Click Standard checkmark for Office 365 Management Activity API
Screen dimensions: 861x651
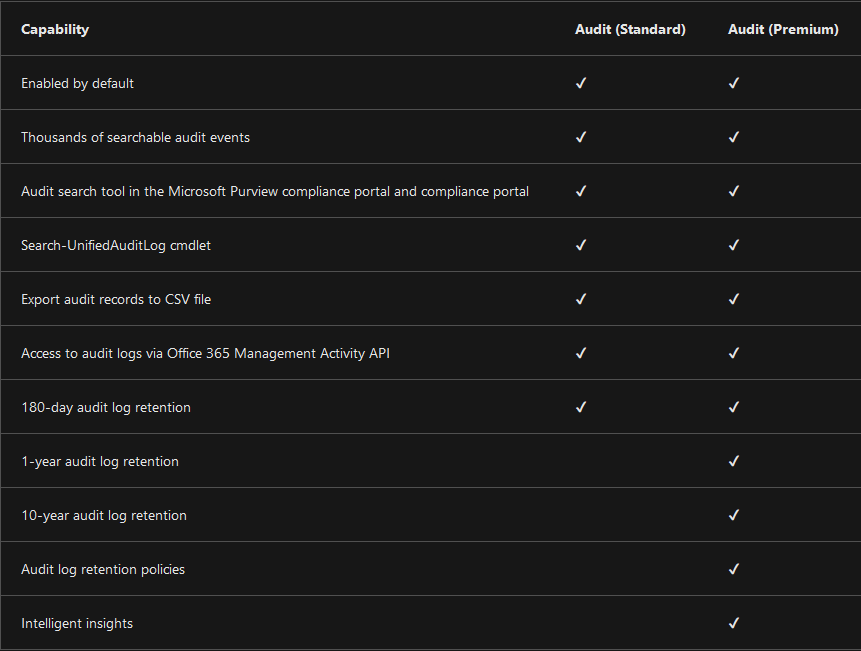[x=581, y=353]
